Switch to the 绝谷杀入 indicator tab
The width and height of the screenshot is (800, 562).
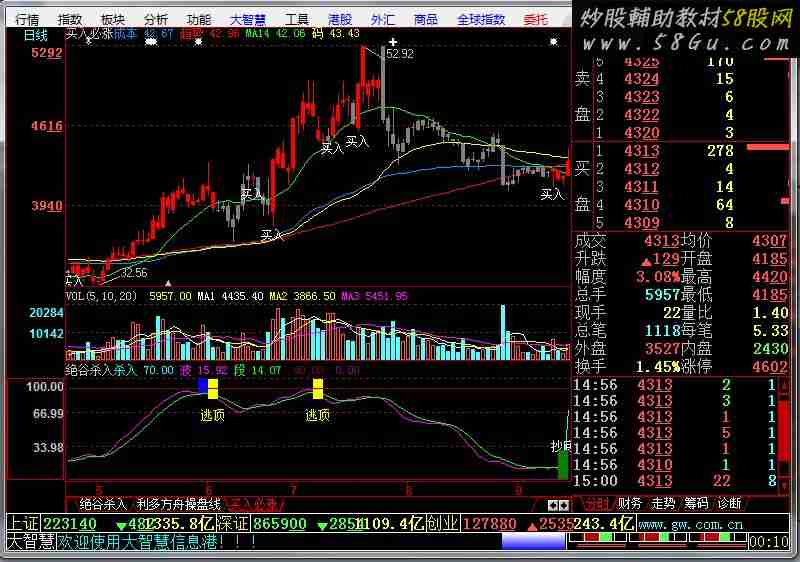(103, 504)
